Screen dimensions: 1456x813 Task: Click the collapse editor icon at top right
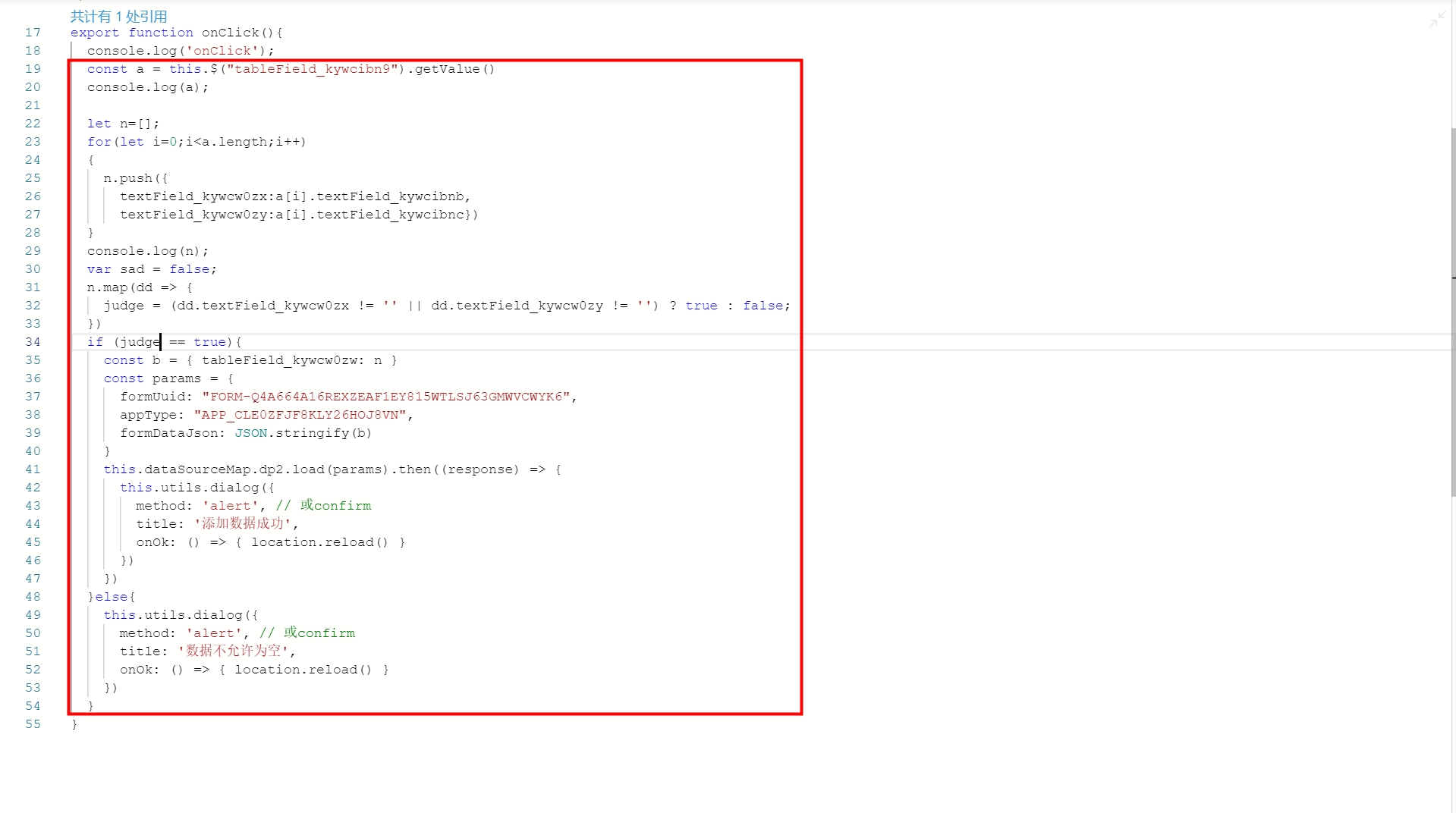(x=1436, y=20)
